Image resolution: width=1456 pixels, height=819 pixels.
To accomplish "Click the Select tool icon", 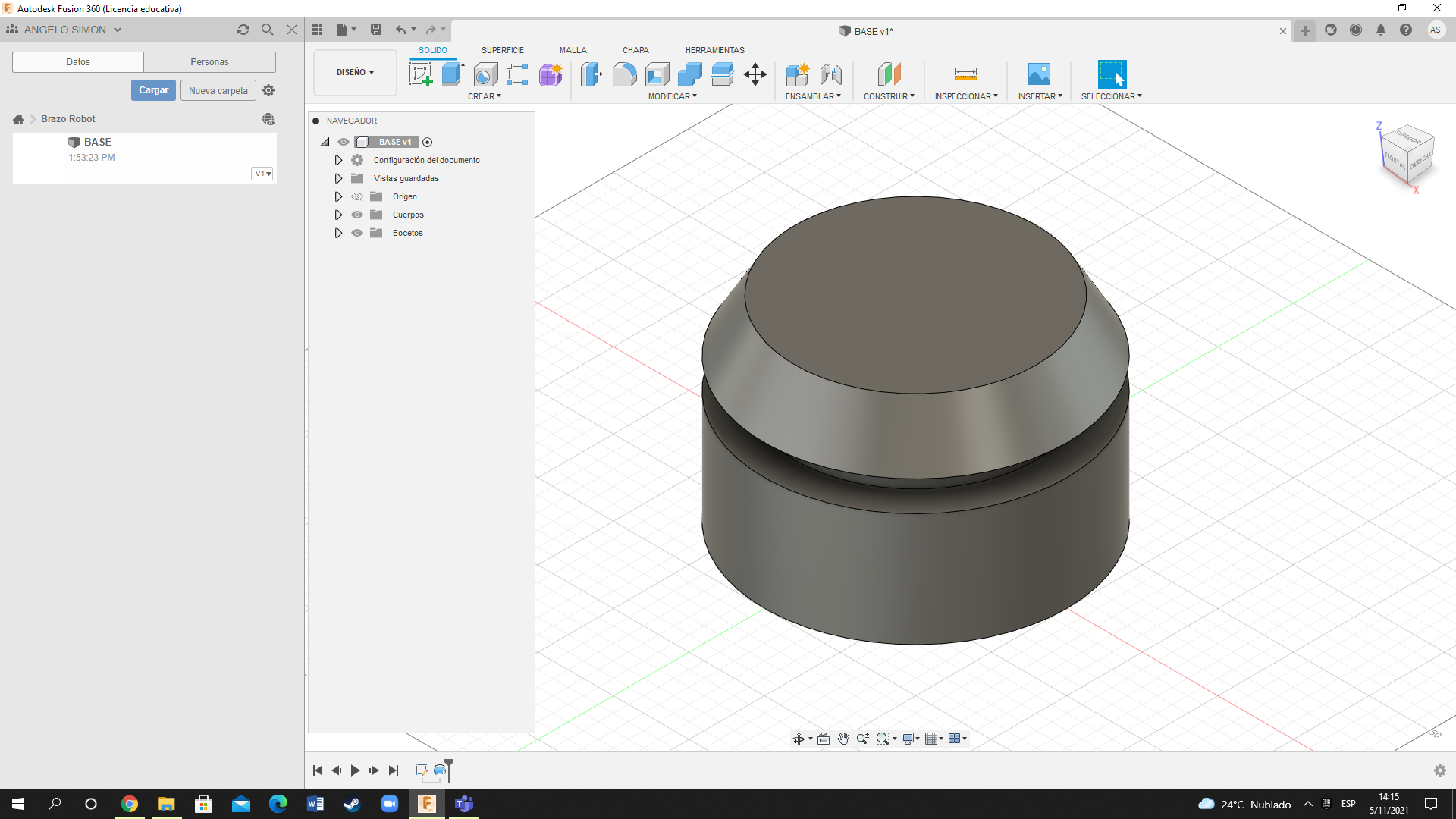I will (x=1112, y=74).
